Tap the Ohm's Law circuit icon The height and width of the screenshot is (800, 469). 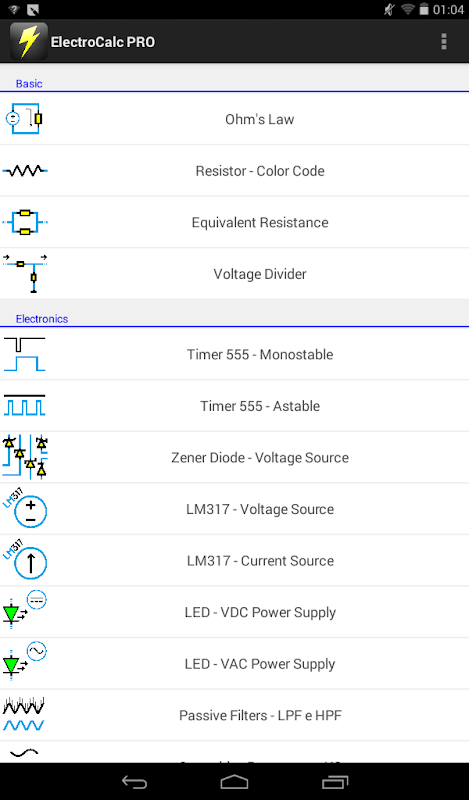(x=24, y=119)
